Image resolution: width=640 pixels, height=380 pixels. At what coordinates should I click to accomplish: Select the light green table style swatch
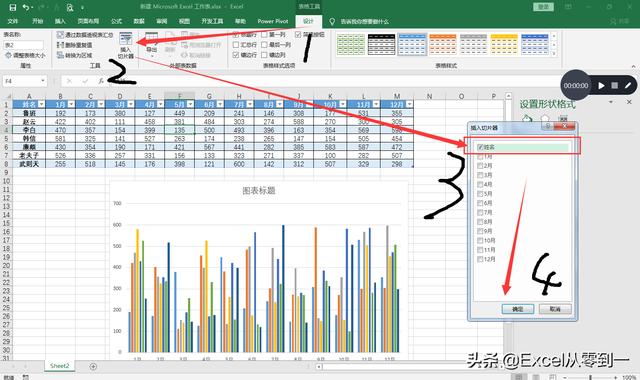coord(351,44)
